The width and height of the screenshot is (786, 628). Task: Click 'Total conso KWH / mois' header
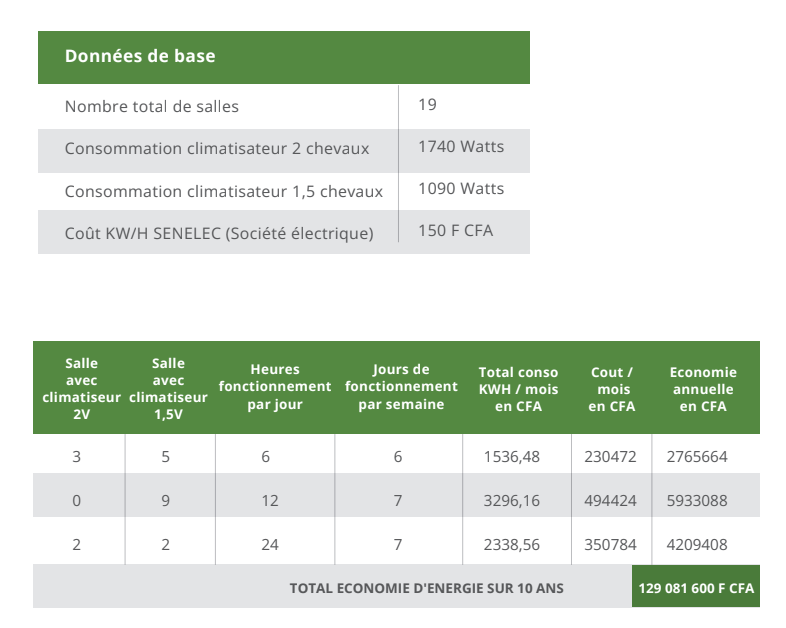click(518, 389)
